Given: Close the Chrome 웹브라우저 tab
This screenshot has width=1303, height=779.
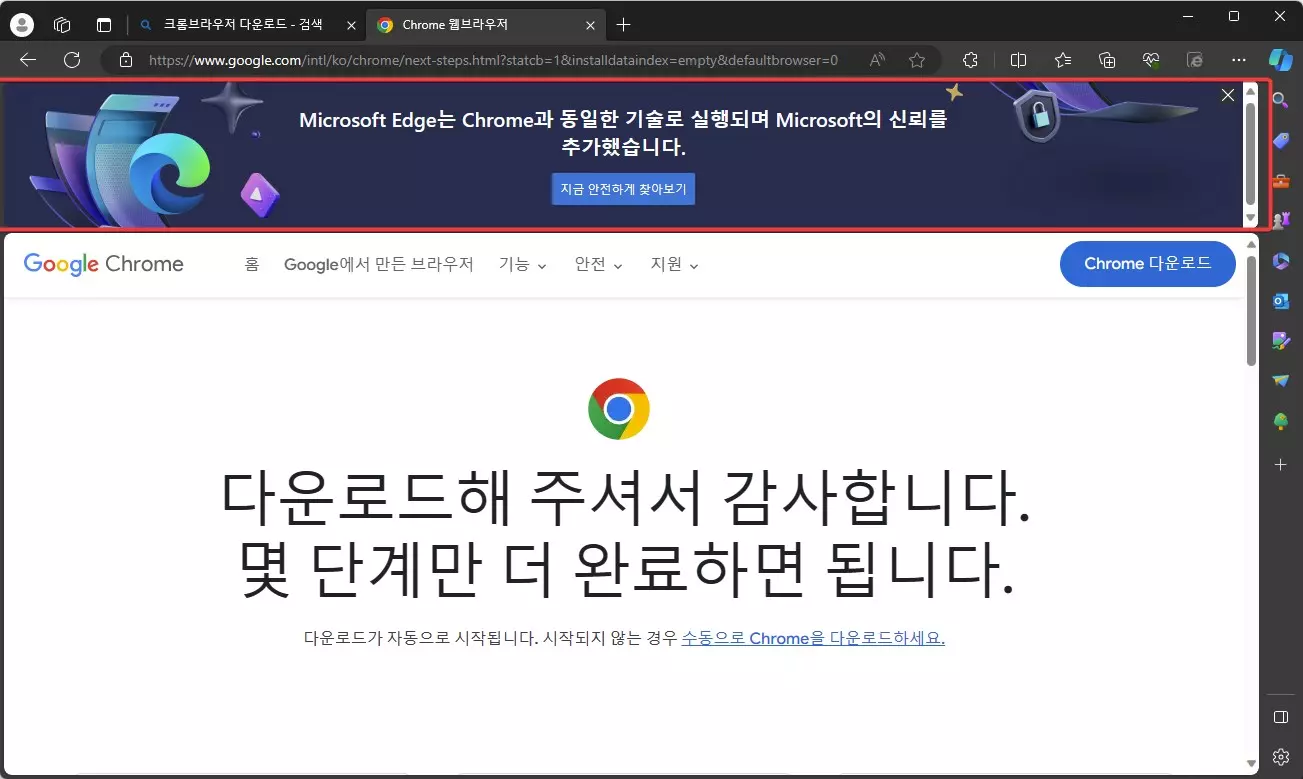Looking at the screenshot, I should pos(590,25).
